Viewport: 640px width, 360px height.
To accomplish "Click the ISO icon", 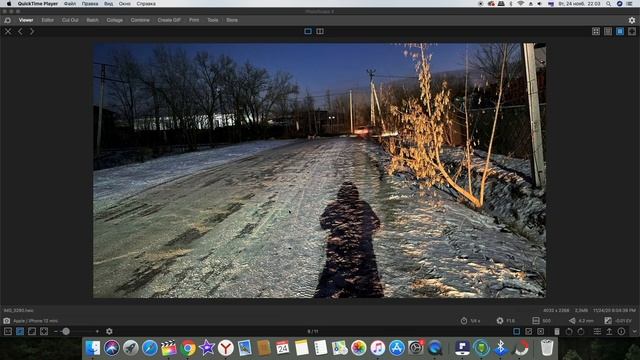I will click(x=536, y=321).
